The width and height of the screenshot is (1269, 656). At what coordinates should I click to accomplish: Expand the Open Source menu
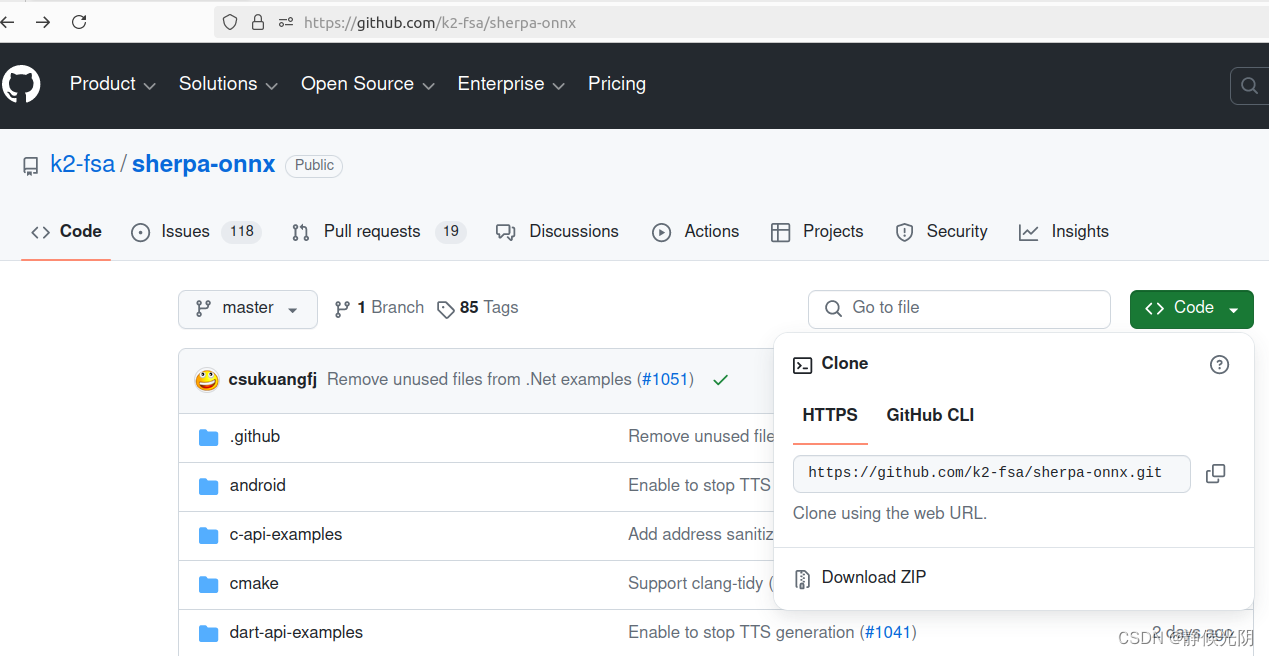tap(368, 84)
